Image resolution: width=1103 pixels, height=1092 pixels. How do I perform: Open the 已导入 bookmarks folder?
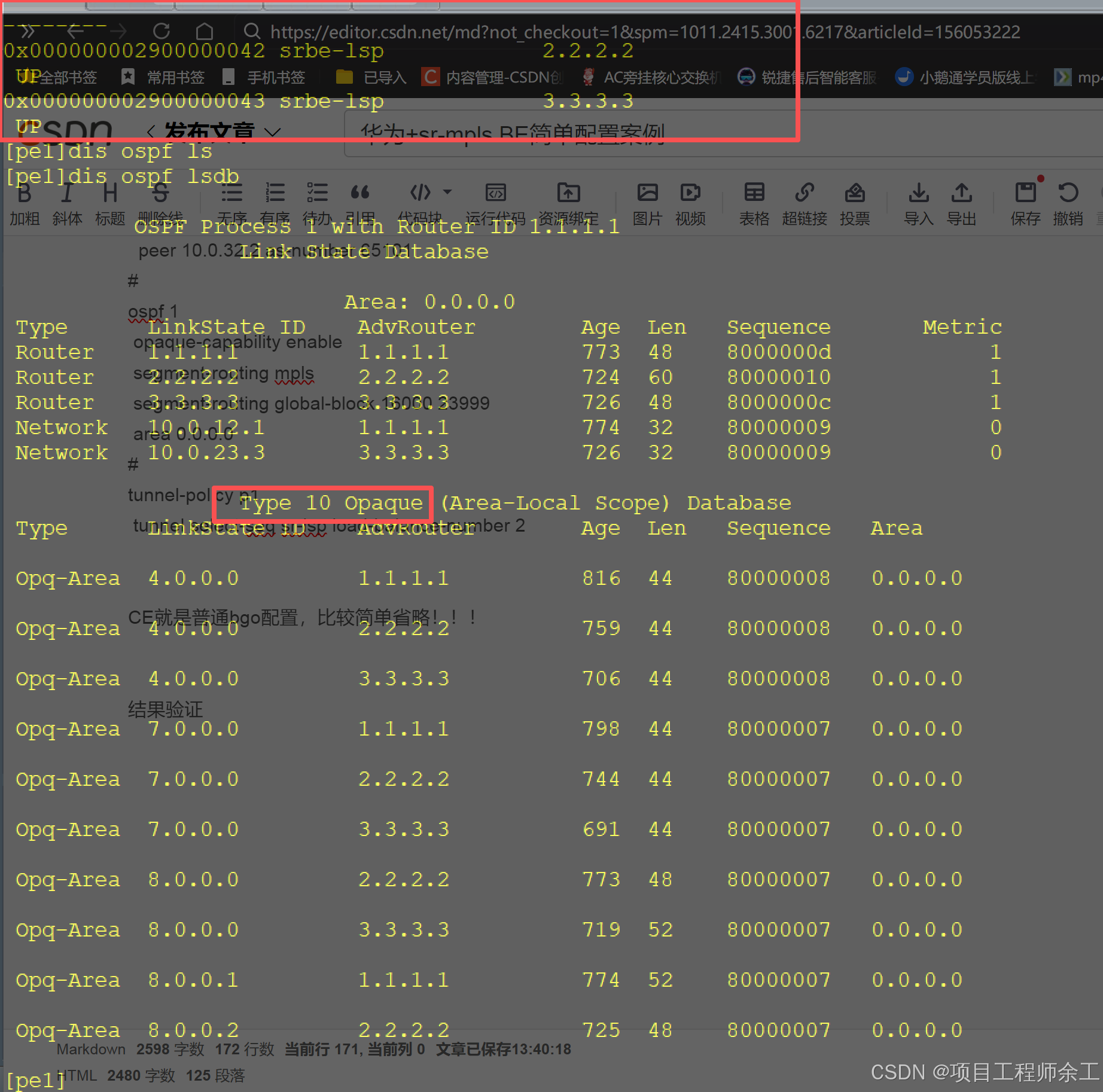click(x=371, y=77)
